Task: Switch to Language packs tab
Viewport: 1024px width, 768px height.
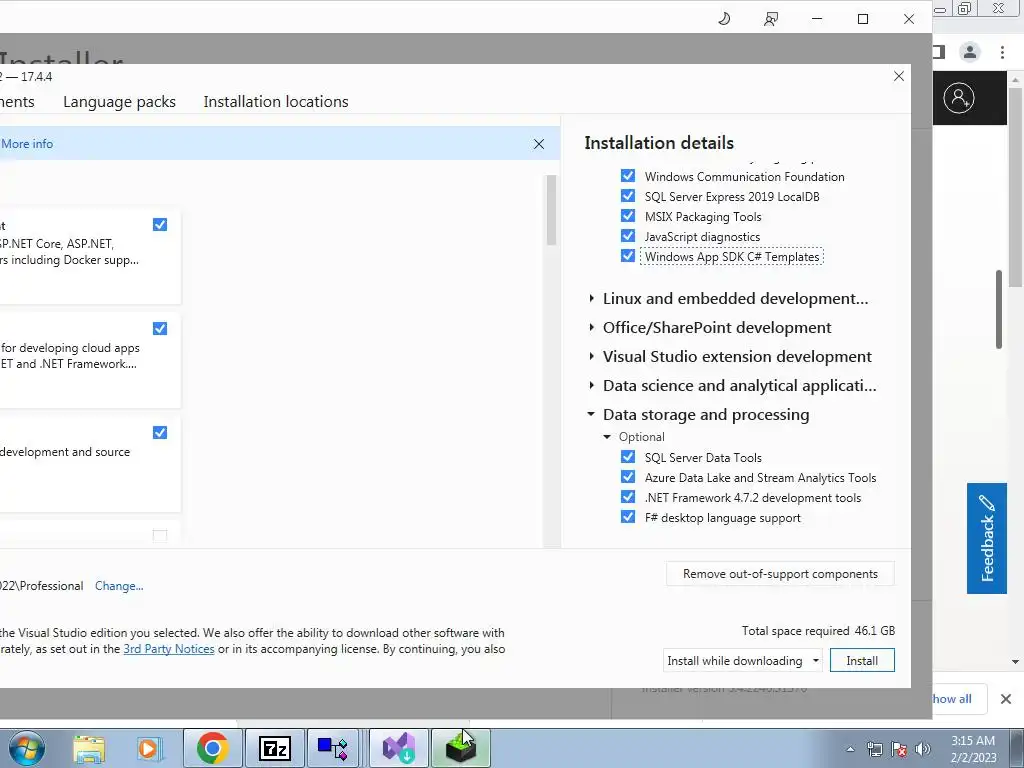Action: pos(120,102)
